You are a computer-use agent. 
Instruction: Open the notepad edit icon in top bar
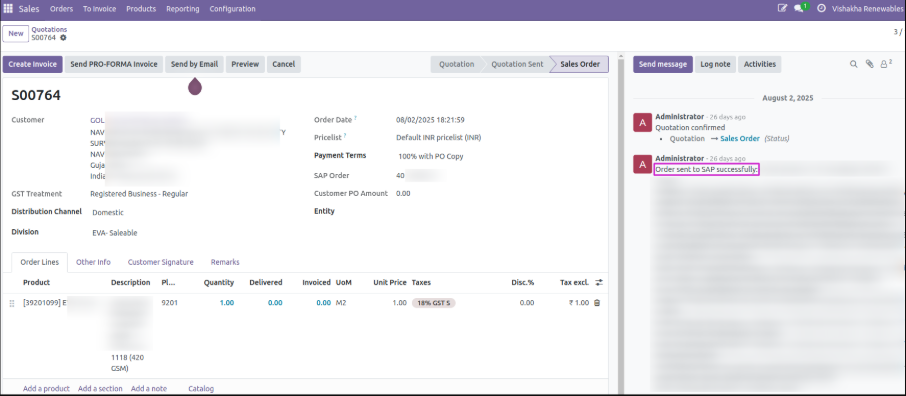click(x=782, y=9)
